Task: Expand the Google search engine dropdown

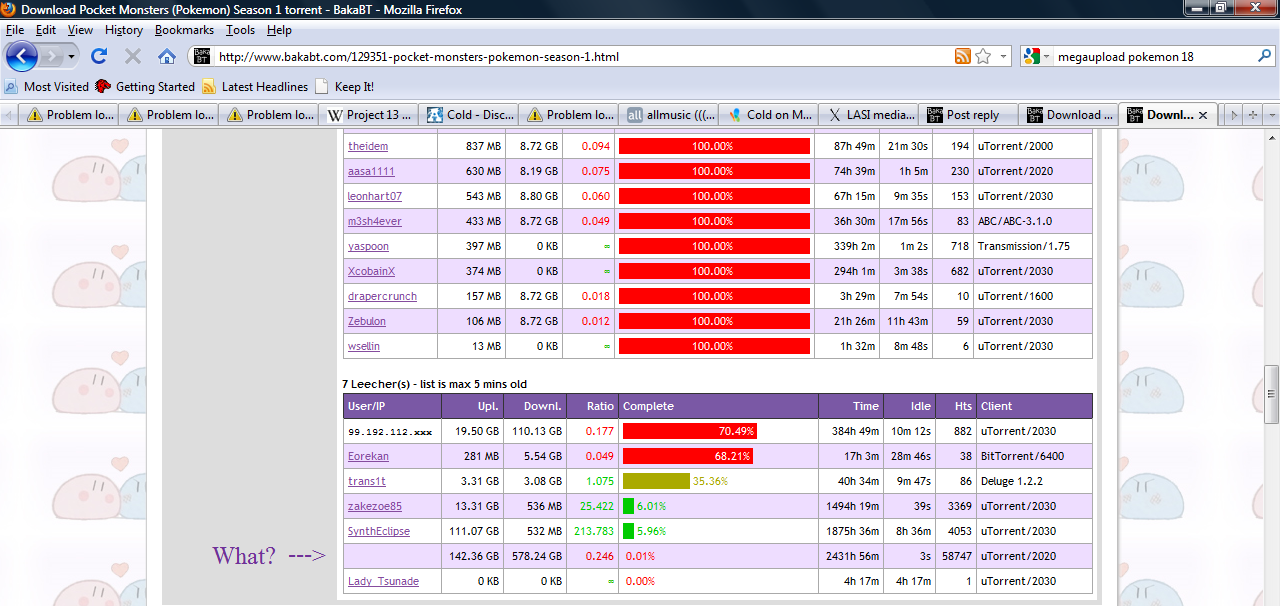Action: coord(1046,57)
